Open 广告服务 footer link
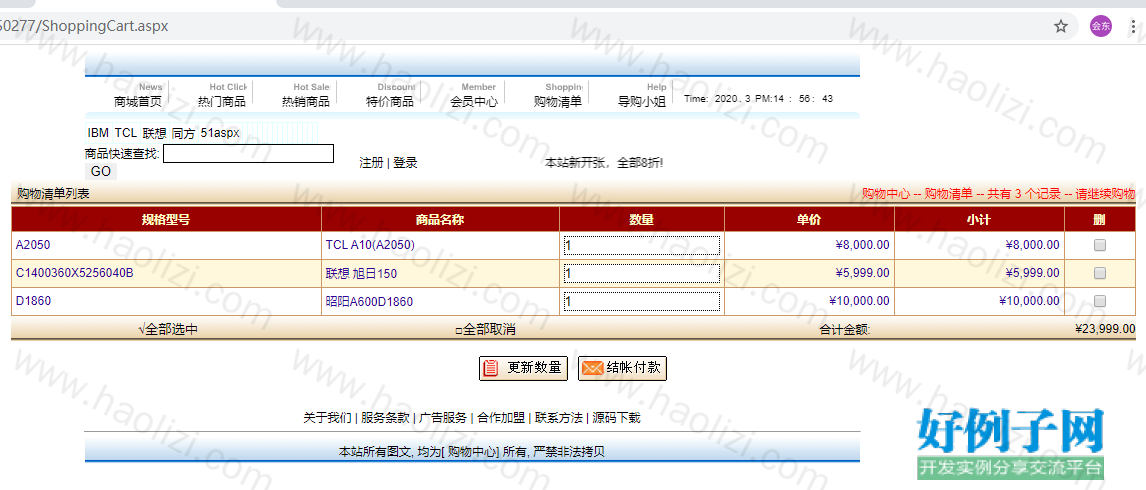The width and height of the screenshot is (1146, 490). [443, 418]
